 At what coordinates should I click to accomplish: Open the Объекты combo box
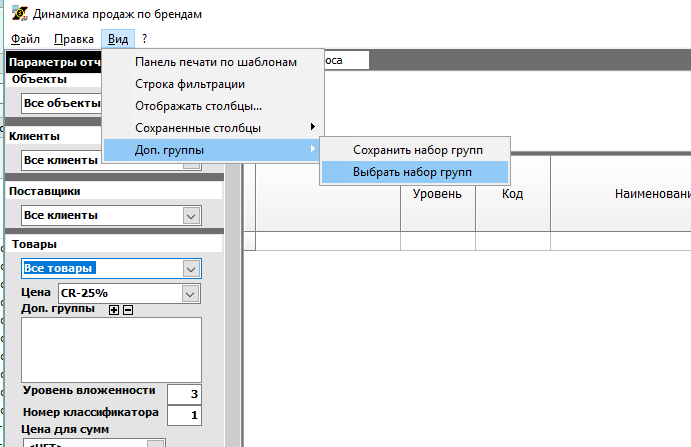pos(61,104)
